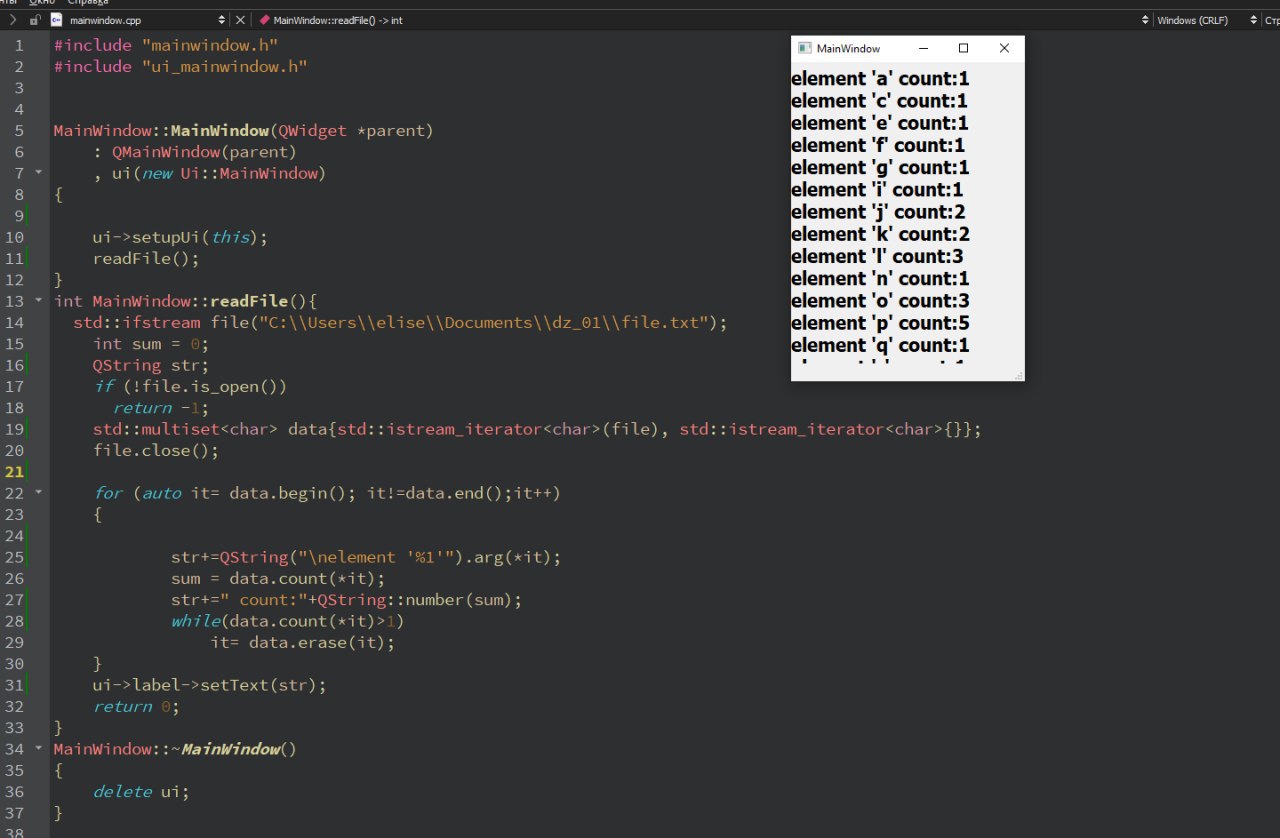
Task: Click the file.txt path string on line 14
Action: pyautogui.click(x=484, y=322)
